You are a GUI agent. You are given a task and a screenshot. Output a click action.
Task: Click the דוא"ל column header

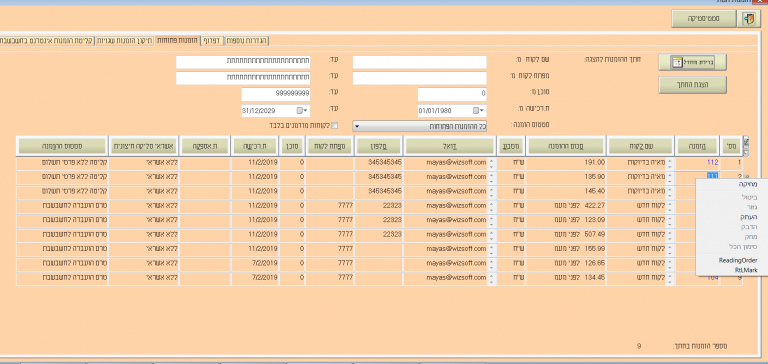coord(450,146)
